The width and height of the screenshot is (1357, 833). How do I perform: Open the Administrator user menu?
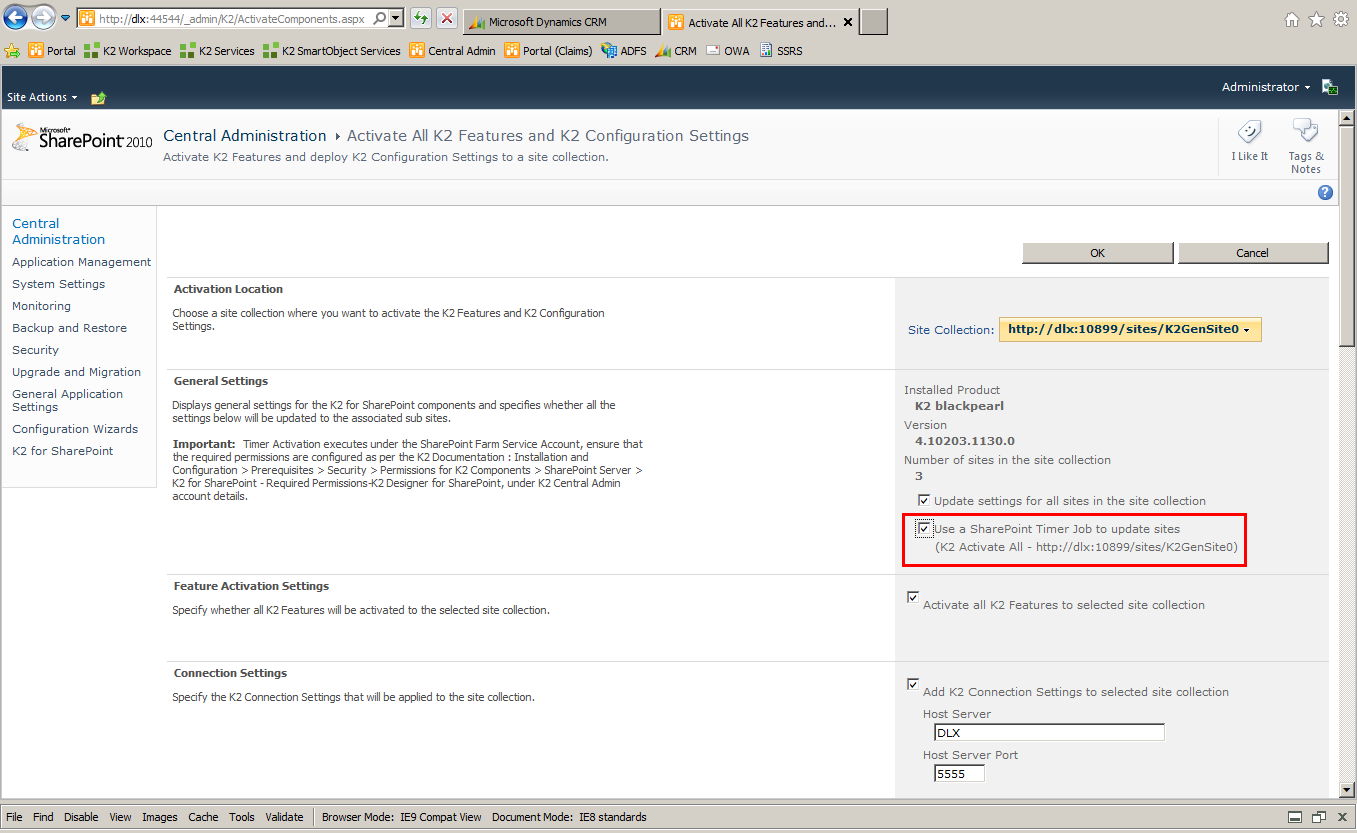[1266, 87]
